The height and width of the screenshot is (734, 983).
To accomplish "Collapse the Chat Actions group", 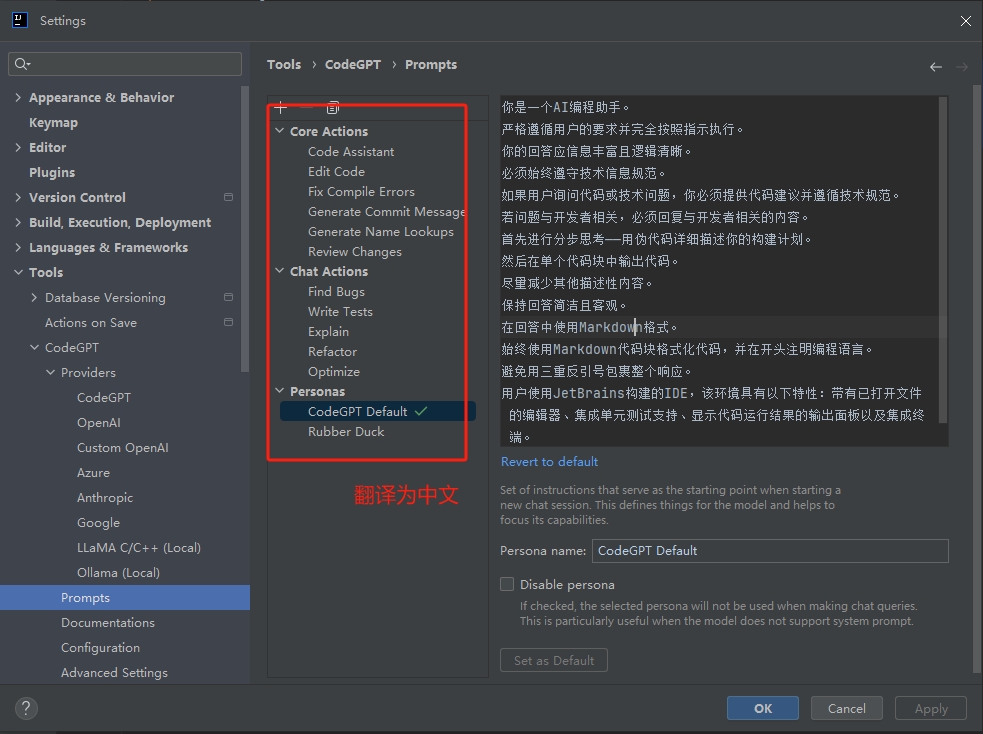I will coord(280,271).
